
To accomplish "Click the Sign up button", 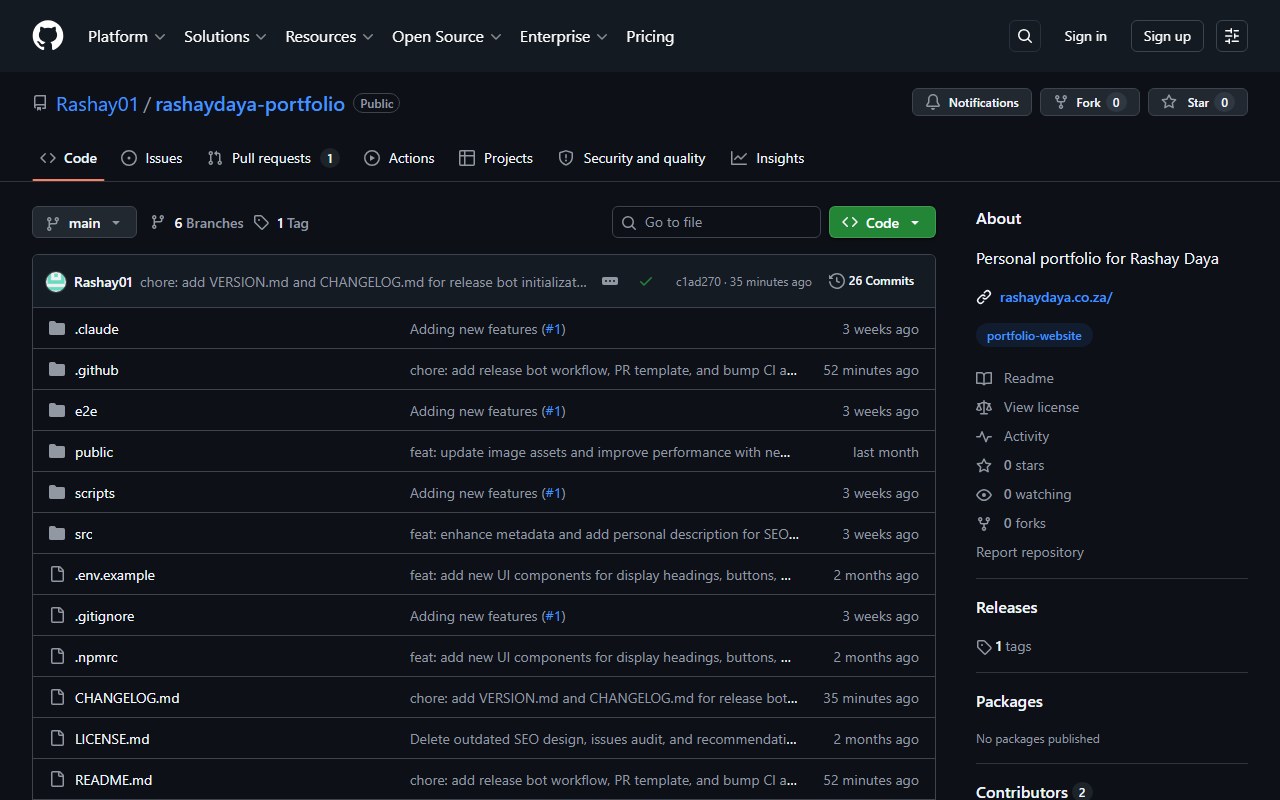I will pos(1167,36).
